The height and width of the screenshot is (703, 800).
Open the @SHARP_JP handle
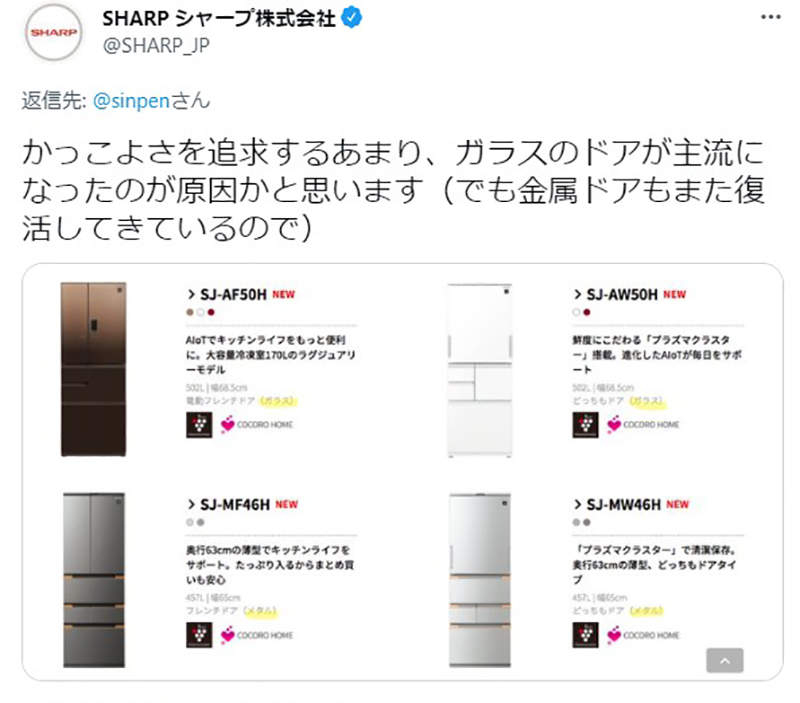pyautogui.click(x=156, y=45)
